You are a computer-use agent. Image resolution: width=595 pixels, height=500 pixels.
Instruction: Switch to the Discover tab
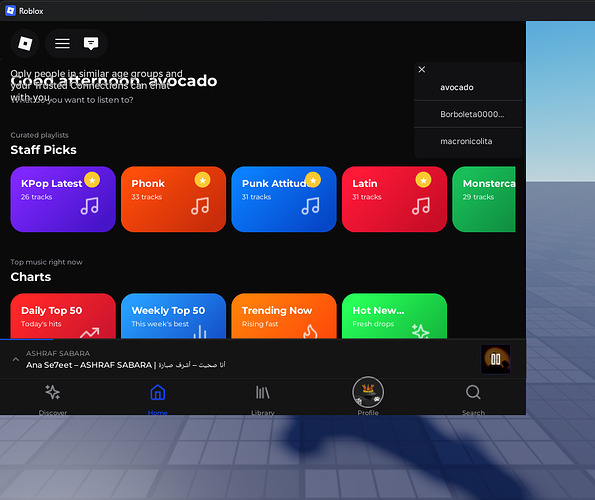coord(53,399)
